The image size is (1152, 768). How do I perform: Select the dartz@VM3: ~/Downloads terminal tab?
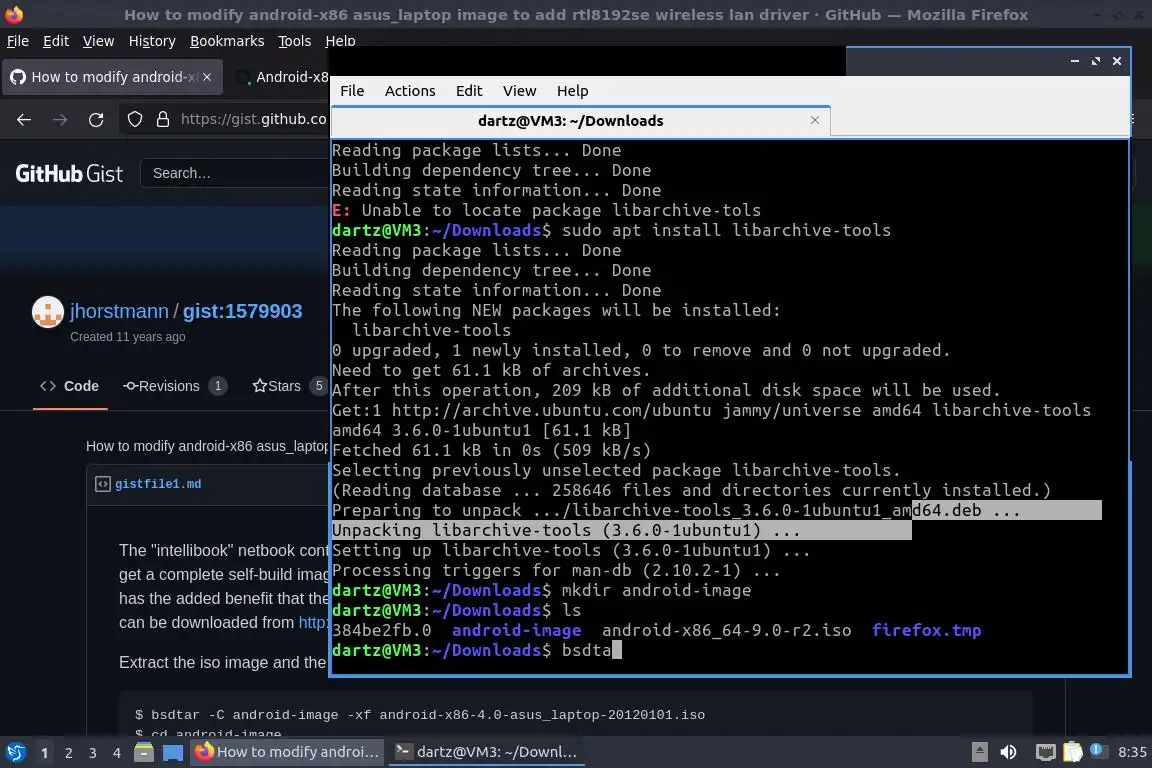(581, 121)
